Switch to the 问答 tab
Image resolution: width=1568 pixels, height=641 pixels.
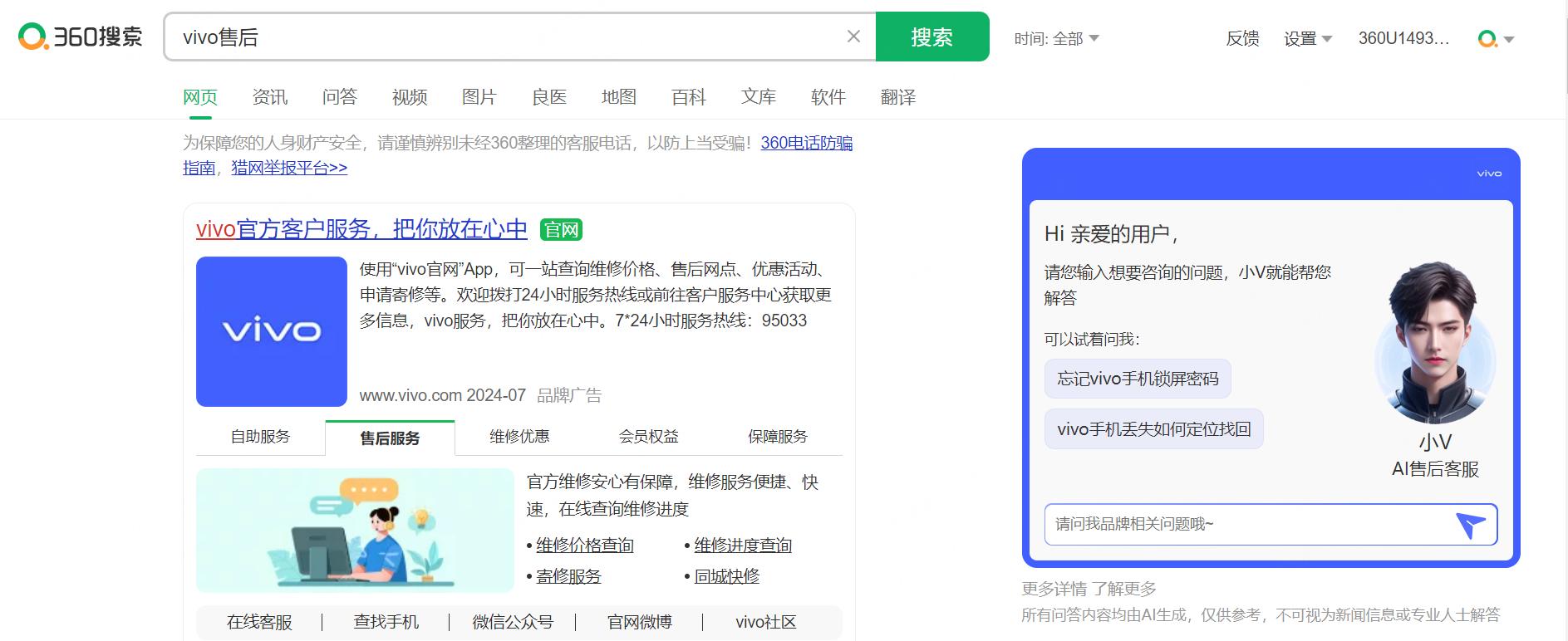click(x=340, y=97)
